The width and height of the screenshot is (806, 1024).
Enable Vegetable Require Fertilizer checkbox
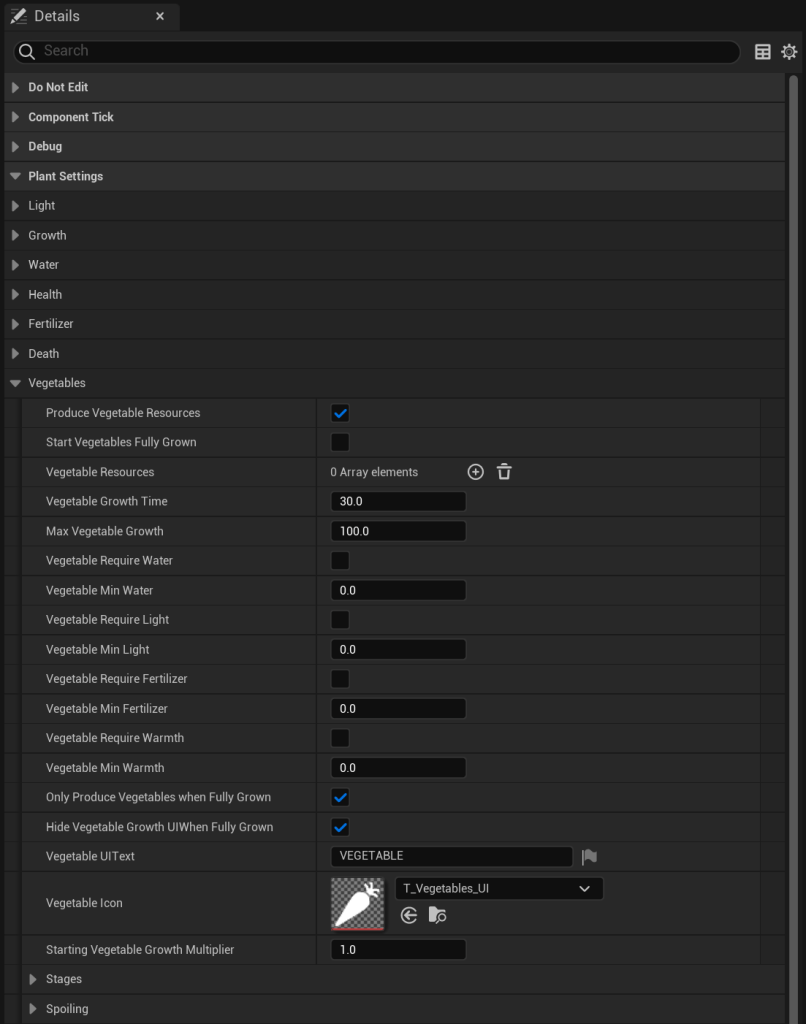pyautogui.click(x=340, y=679)
